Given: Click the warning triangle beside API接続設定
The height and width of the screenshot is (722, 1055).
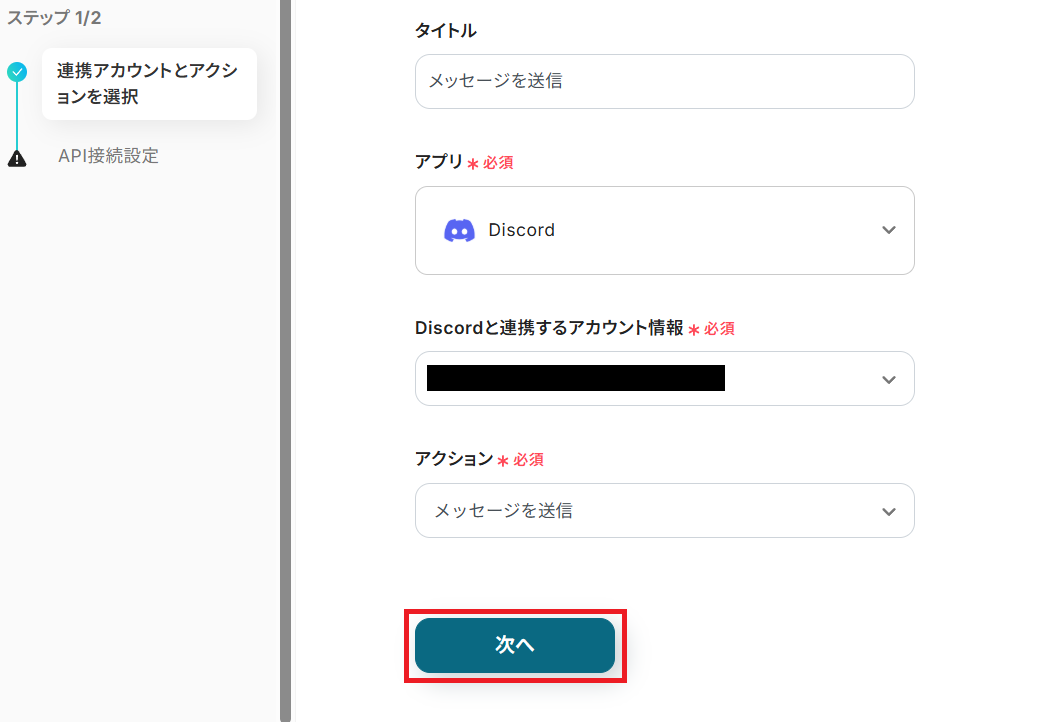Looking at the screenshot, I should pyautogui.click(x=17, y=157).
